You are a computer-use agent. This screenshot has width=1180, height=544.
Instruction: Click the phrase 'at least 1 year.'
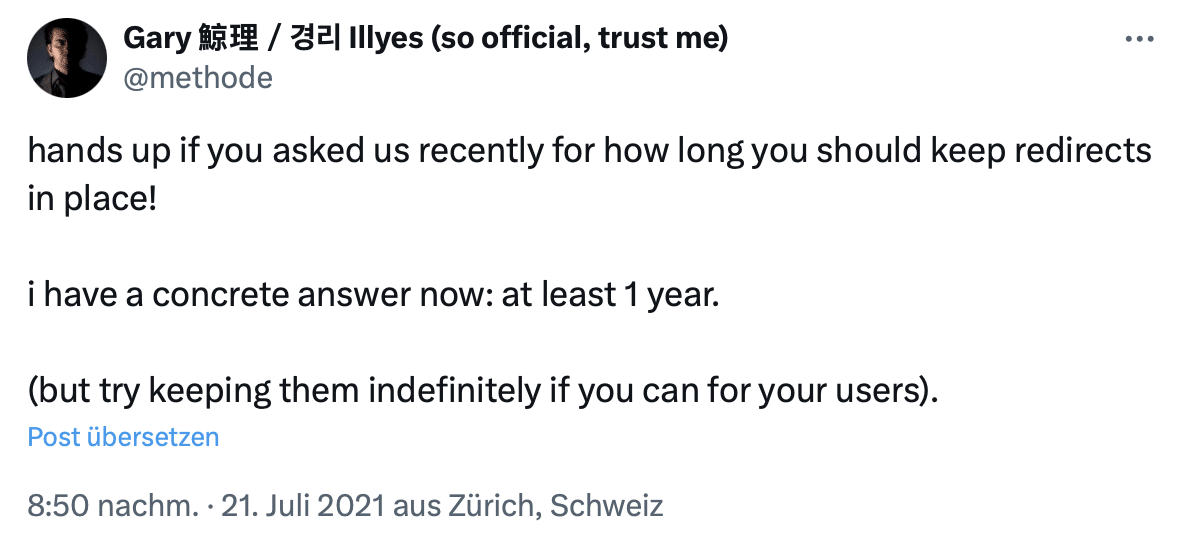point(610,295)
